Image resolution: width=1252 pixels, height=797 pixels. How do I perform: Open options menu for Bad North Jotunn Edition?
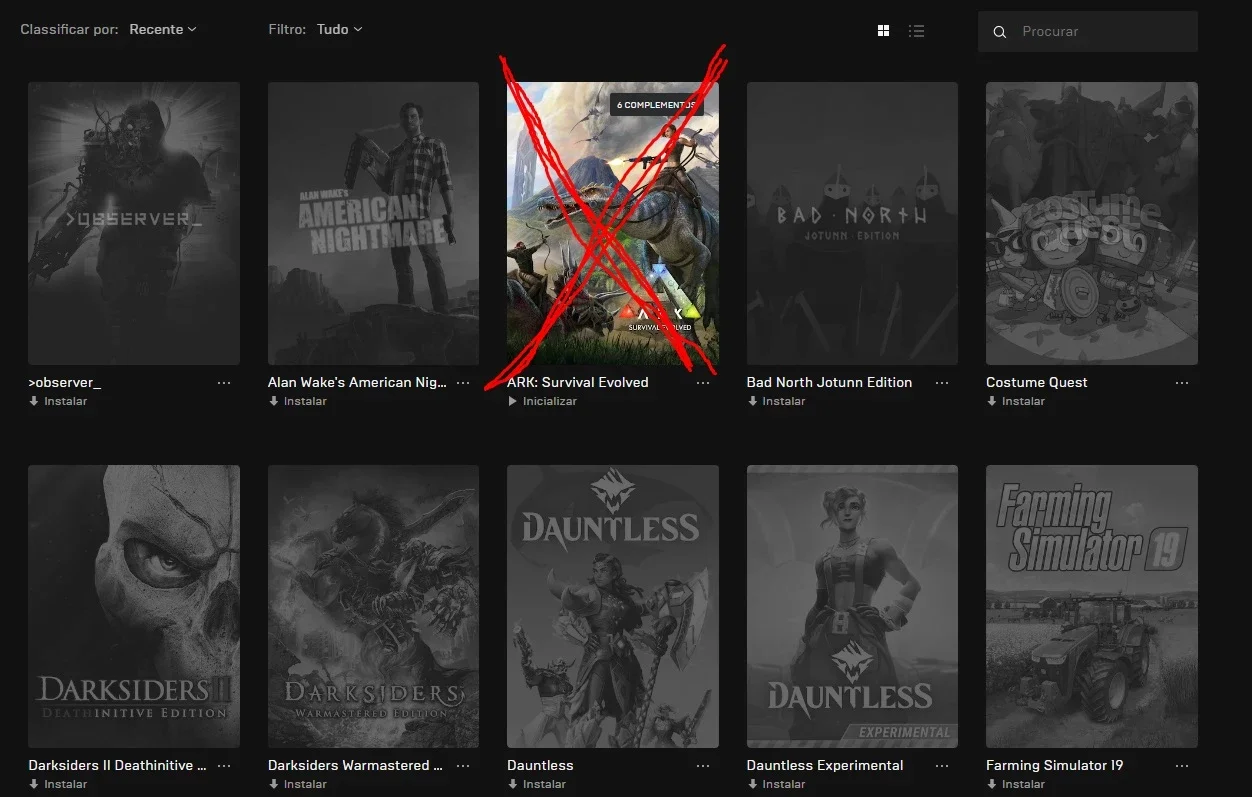tap(942, 383)
